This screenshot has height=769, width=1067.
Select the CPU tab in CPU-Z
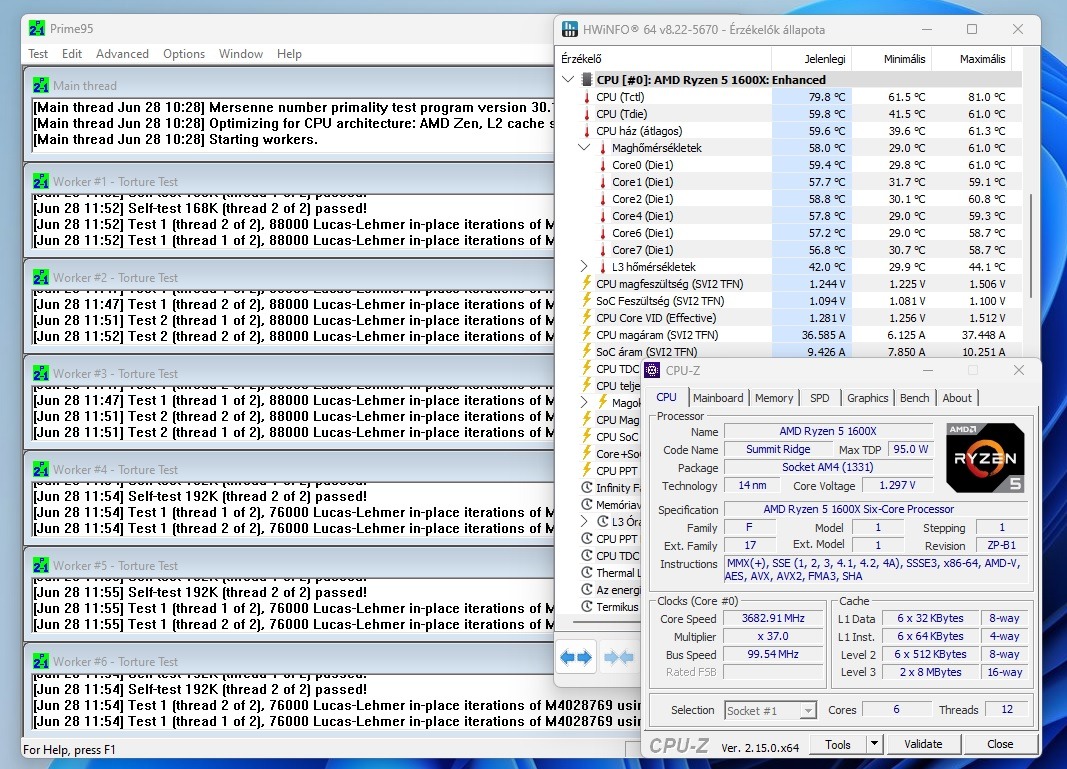coord(666,397)
